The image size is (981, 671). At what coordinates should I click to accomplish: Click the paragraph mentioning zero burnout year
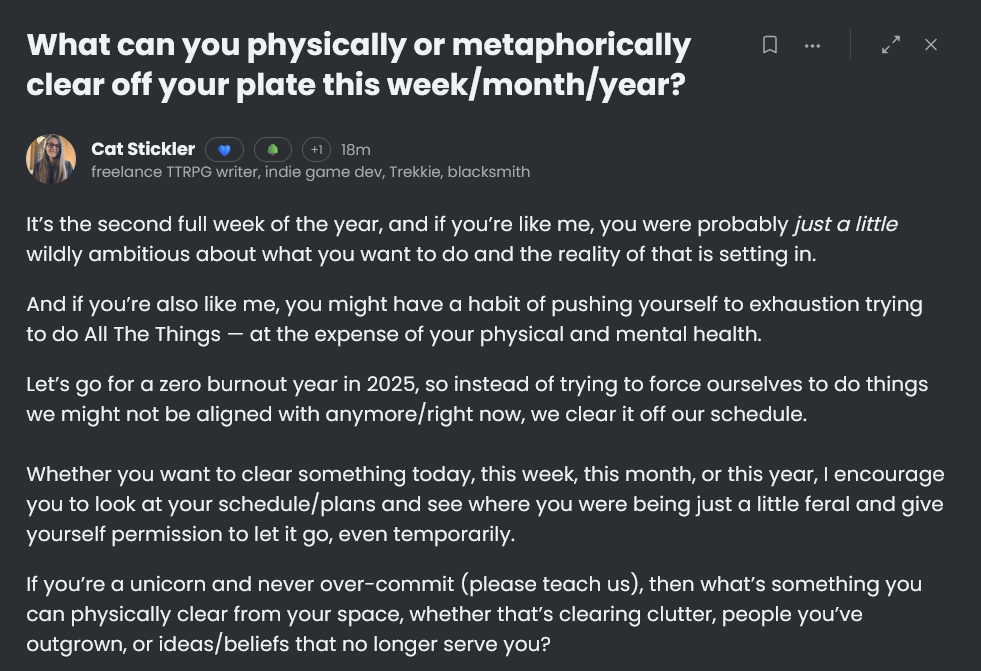coord(476,398)
